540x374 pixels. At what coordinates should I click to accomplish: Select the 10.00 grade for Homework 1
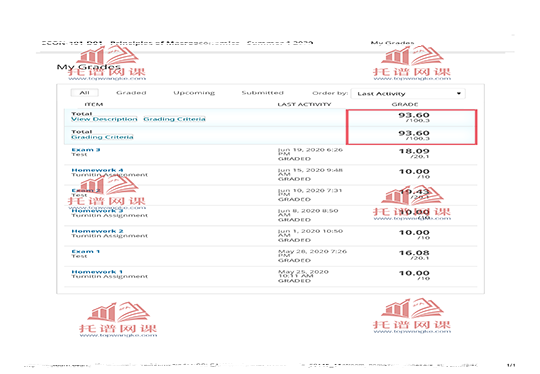pos(414,273)
